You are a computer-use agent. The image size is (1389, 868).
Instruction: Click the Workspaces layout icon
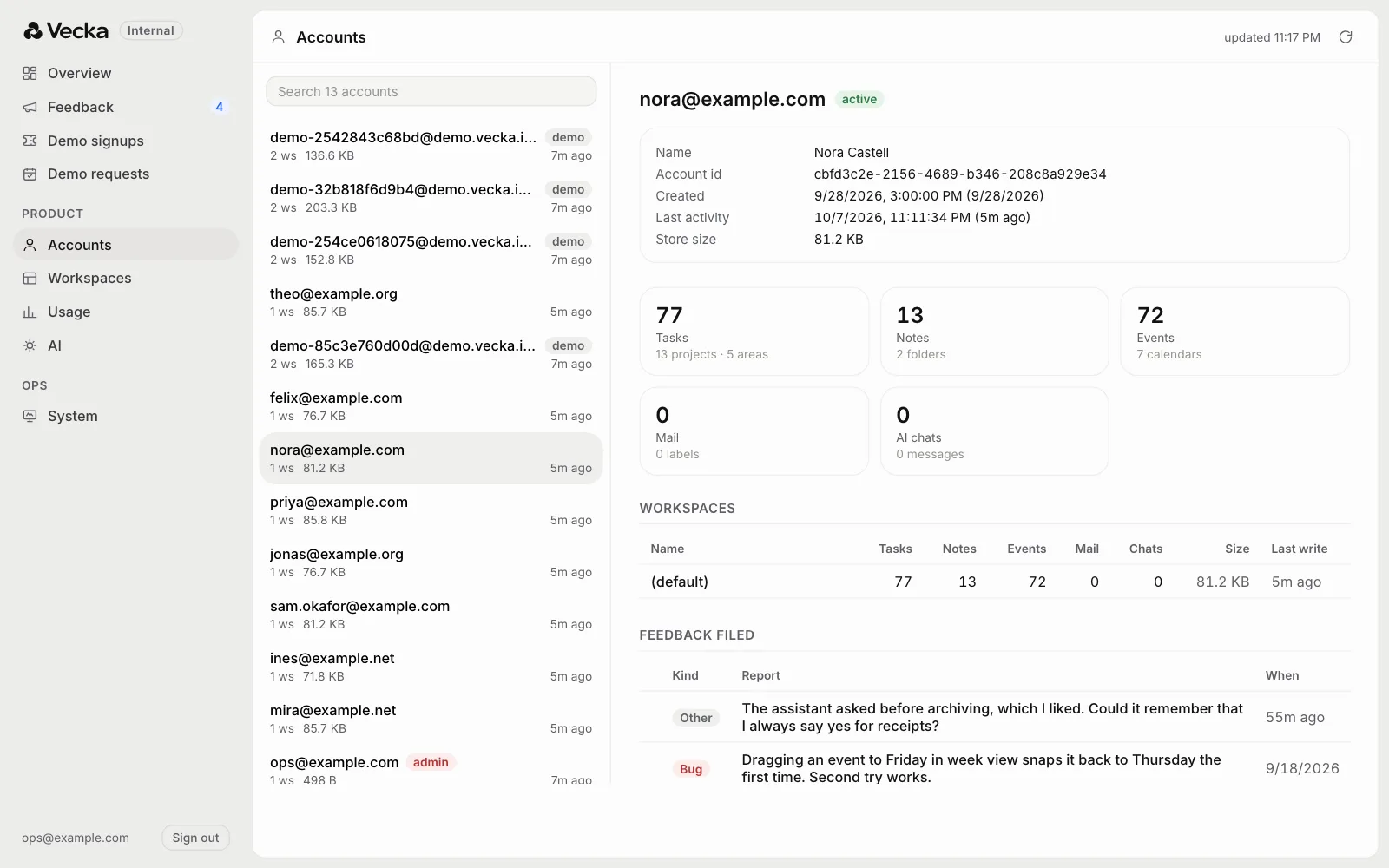pos(30,279)
